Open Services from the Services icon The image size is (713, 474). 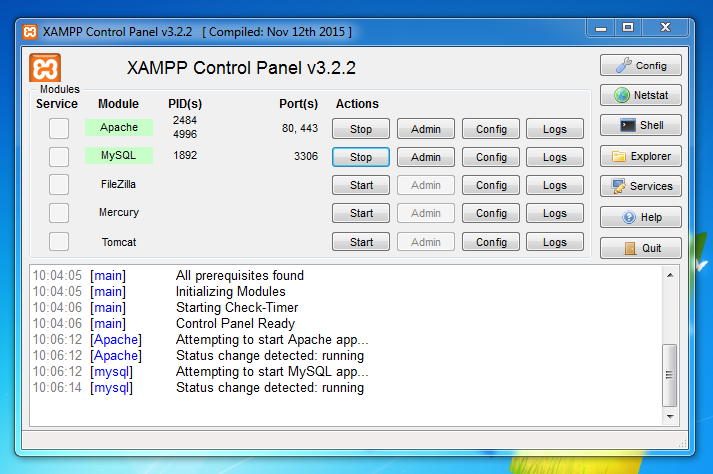641,186
